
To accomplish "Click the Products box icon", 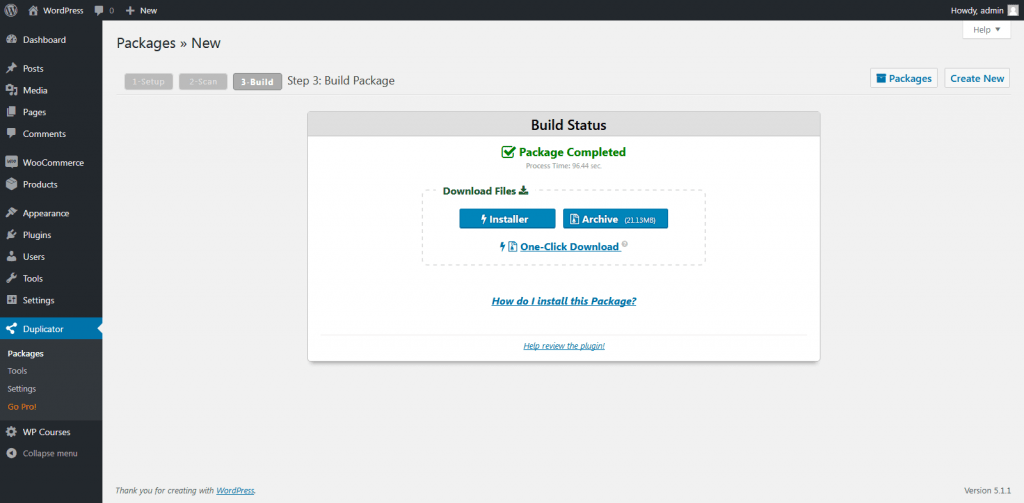I will [11, 184].
